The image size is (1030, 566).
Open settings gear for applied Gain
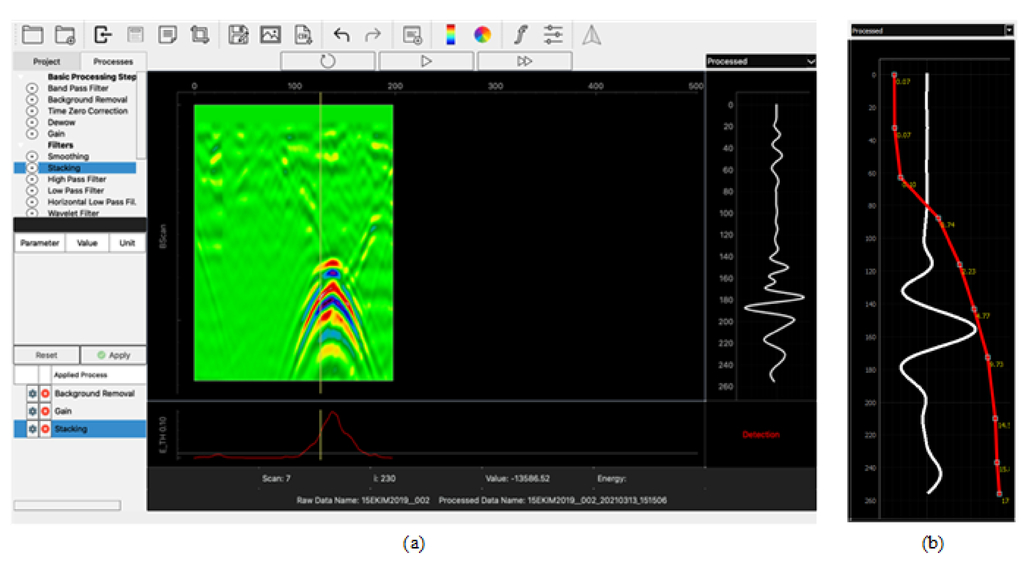coord(32,411)
